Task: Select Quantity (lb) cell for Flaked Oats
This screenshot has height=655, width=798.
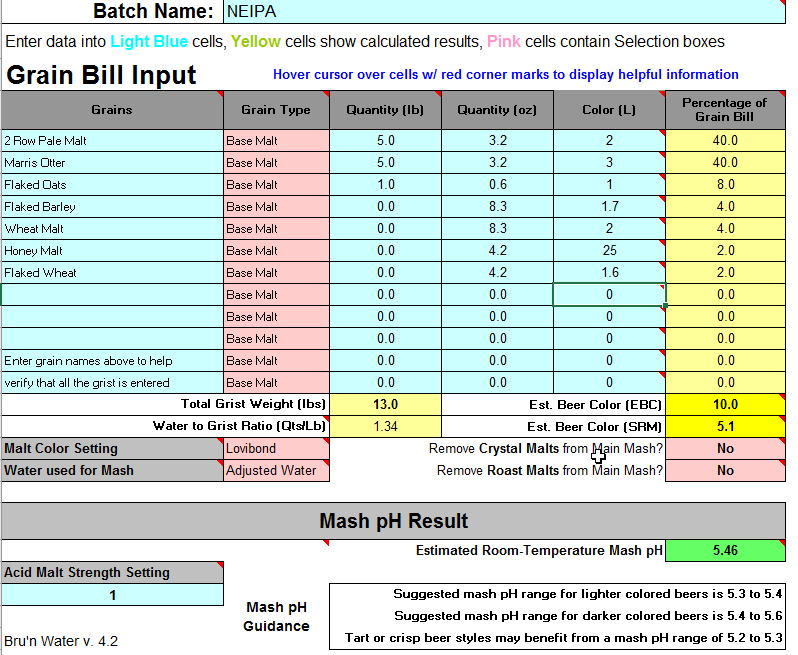Action: (385, 185)
